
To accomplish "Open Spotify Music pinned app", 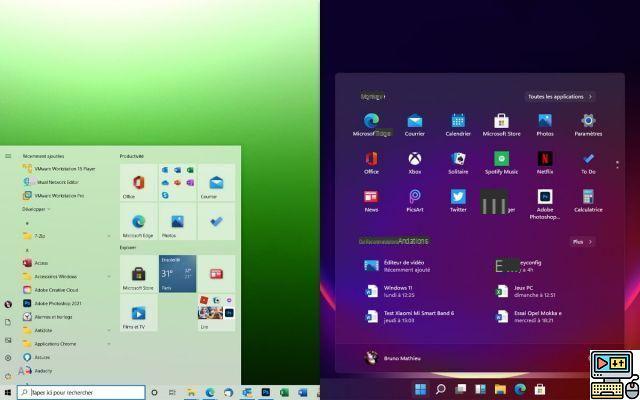I will pyautogui.click(x=501, y=163).
